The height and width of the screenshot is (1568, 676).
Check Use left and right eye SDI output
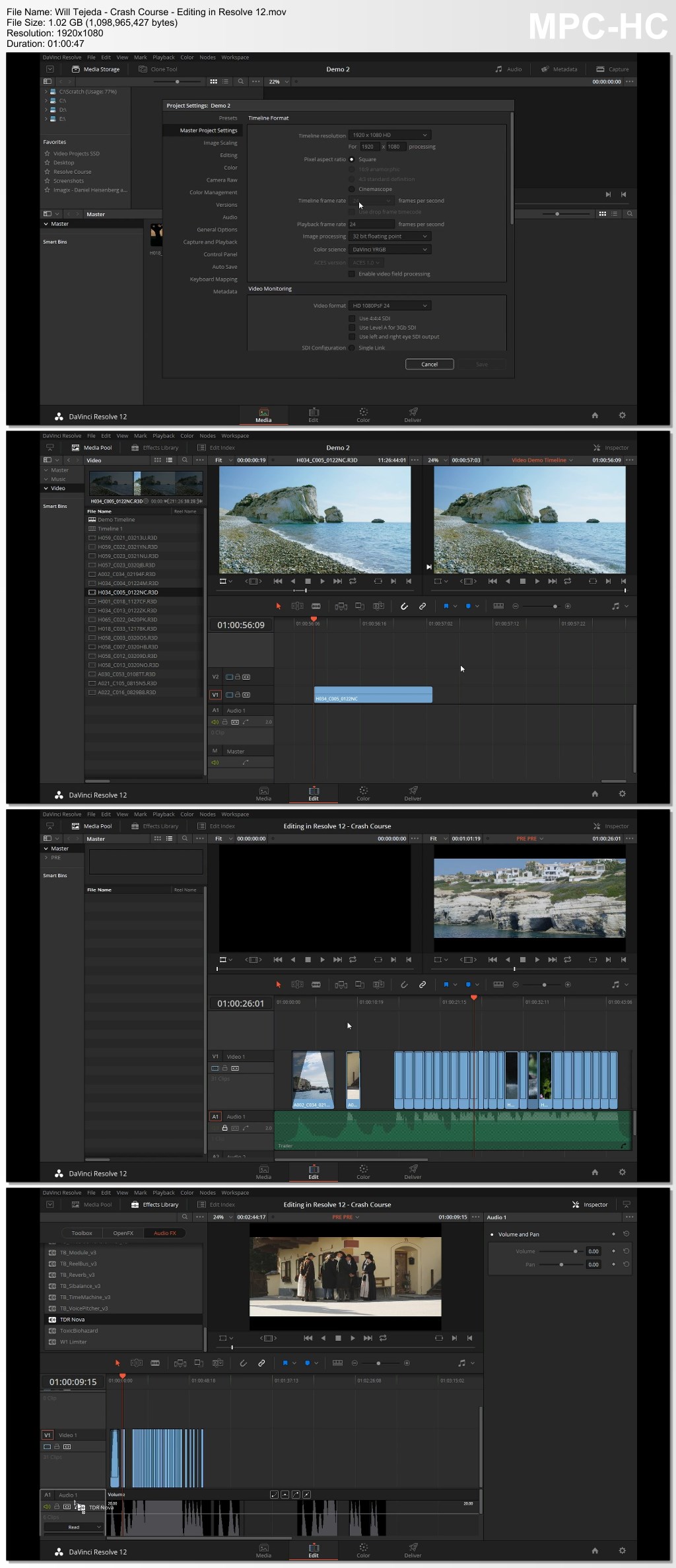click(x=352, y=337)
